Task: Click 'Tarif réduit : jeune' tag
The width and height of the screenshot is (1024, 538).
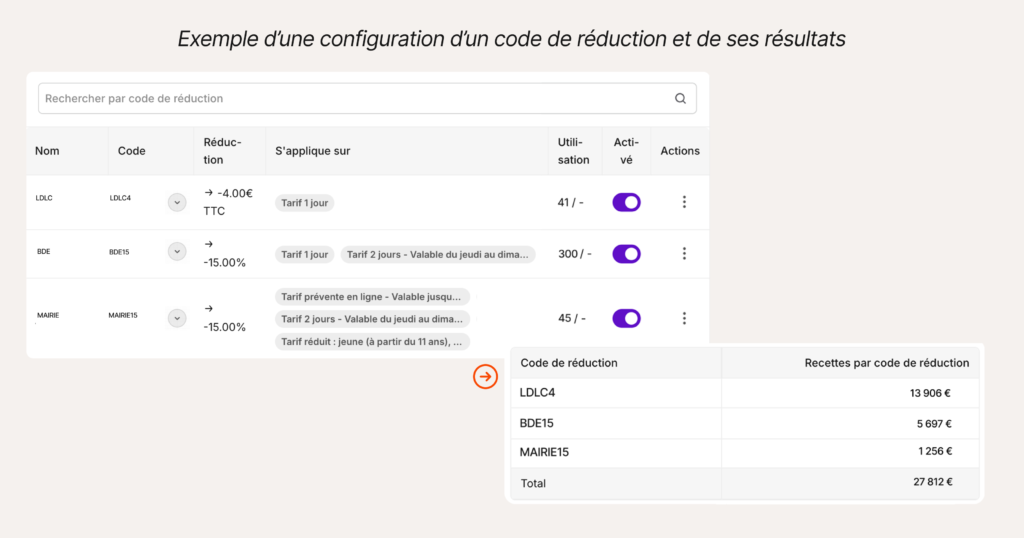Action: [x=372, y=341]
